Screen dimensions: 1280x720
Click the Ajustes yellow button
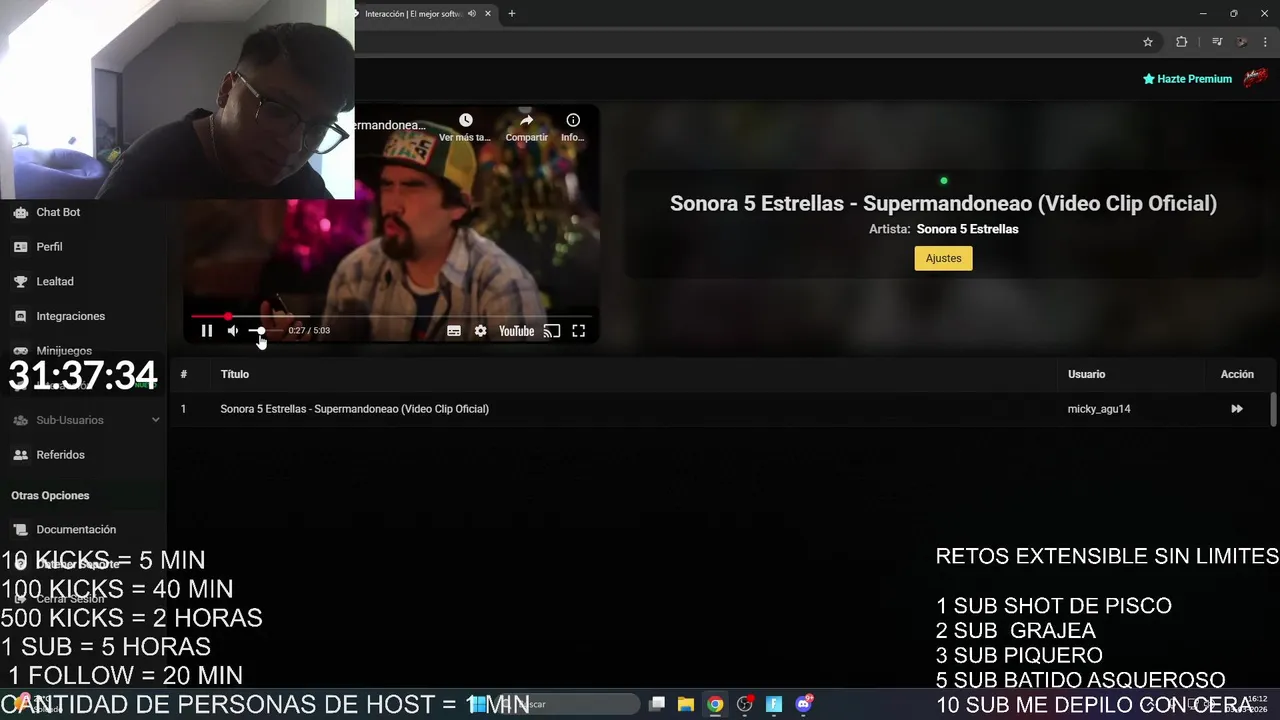[x=943, y=258]
